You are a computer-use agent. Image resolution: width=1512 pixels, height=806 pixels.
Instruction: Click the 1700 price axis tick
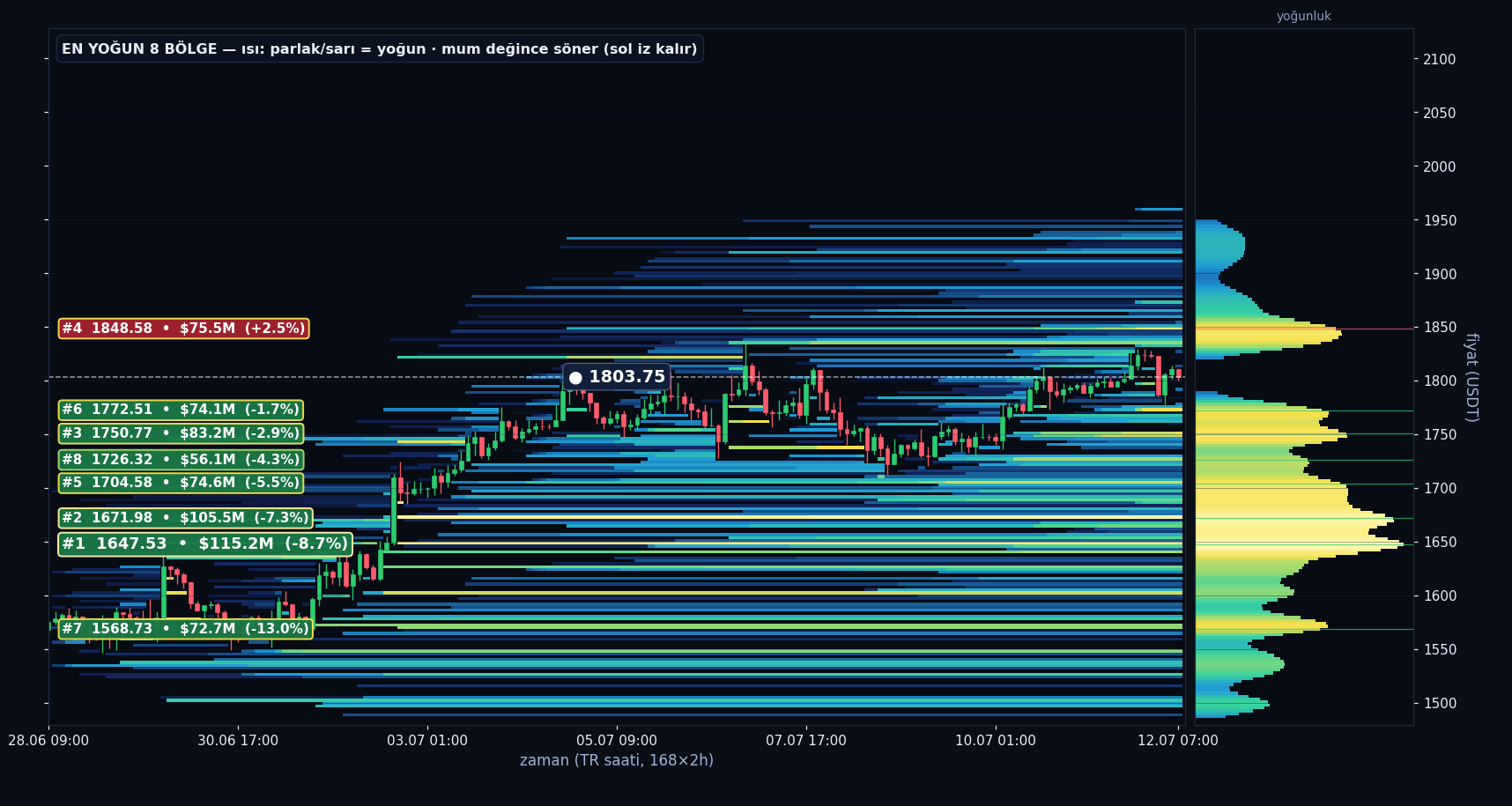pyautogui.click(x=1440, y=488)
